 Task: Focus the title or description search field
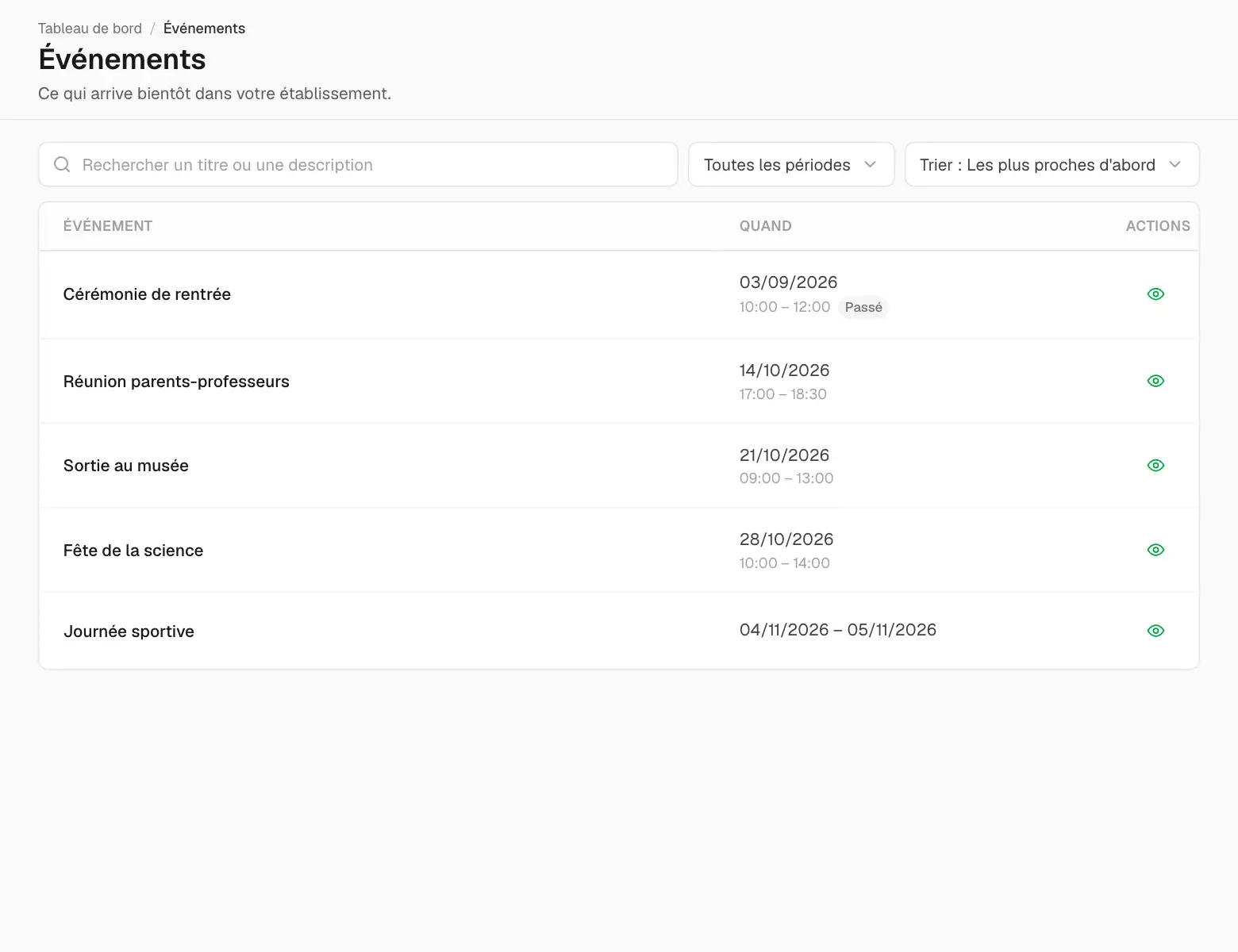point(358,165)
